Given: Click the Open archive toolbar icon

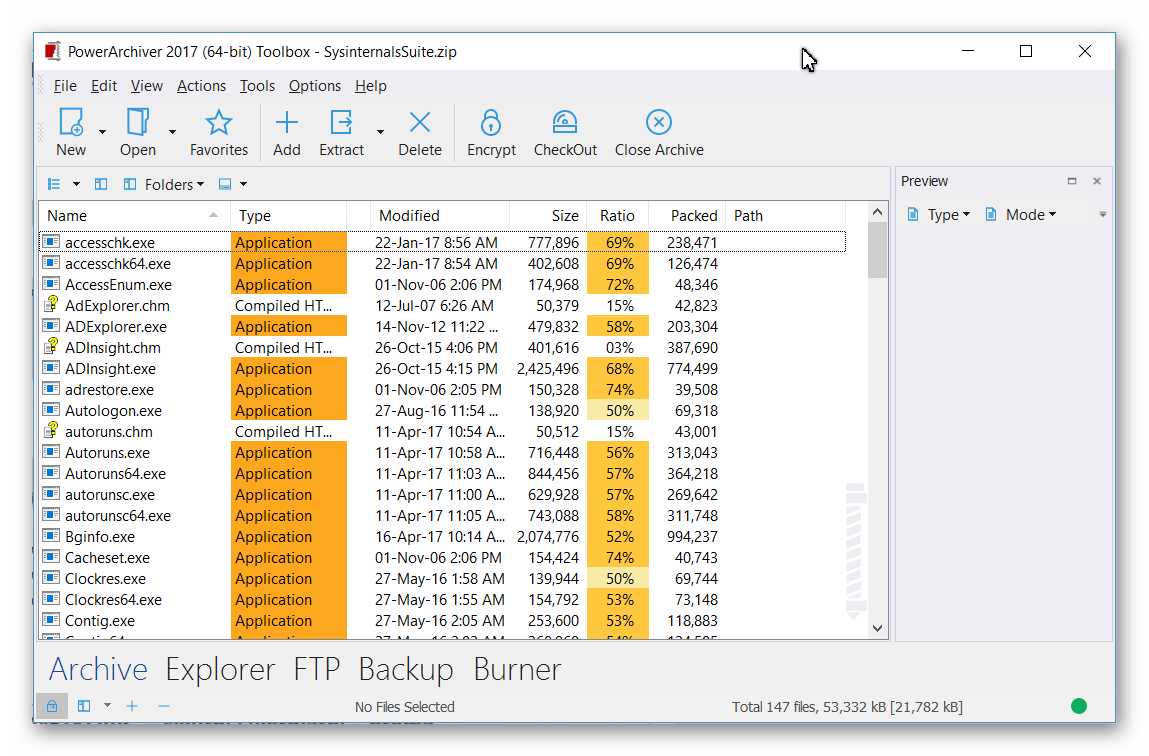Looking at the screenshot, I should (x=138, y=122).
